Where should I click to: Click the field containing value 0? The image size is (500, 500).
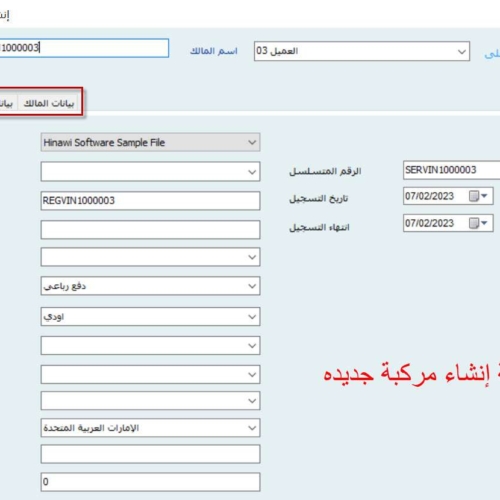pos(150,482)
